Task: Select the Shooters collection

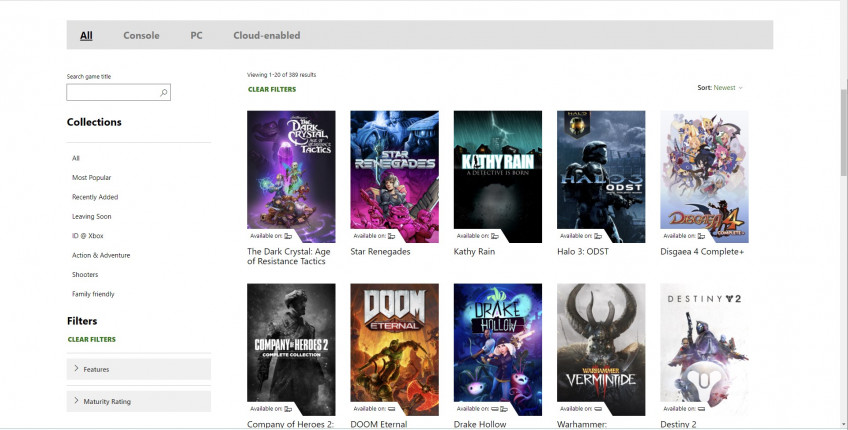Action: (85, 275)
